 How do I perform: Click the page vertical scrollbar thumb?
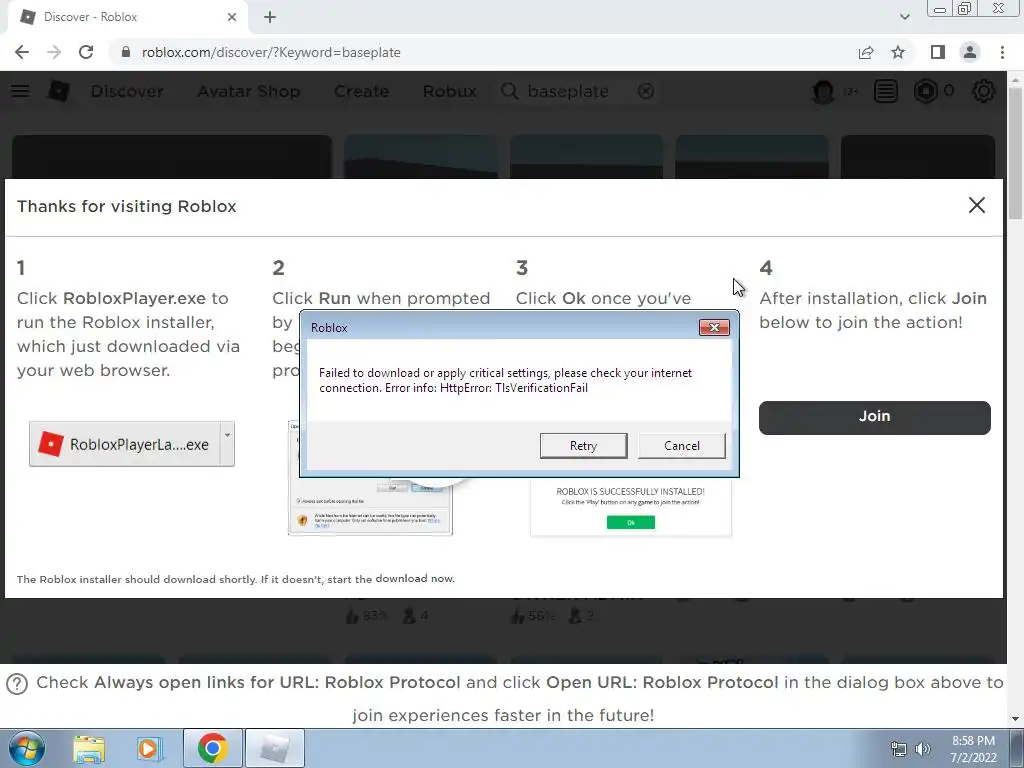pos(1015,153)
